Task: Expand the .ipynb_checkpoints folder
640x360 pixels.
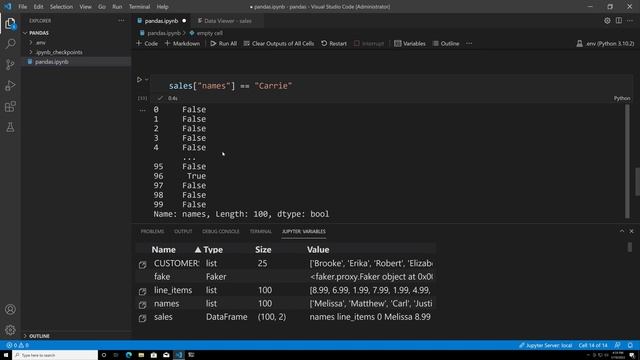Action: click(x=59, y=52)
